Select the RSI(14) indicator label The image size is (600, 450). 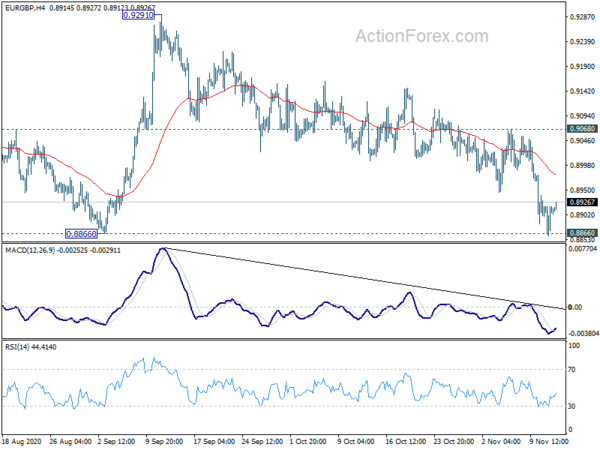[17, 347]
